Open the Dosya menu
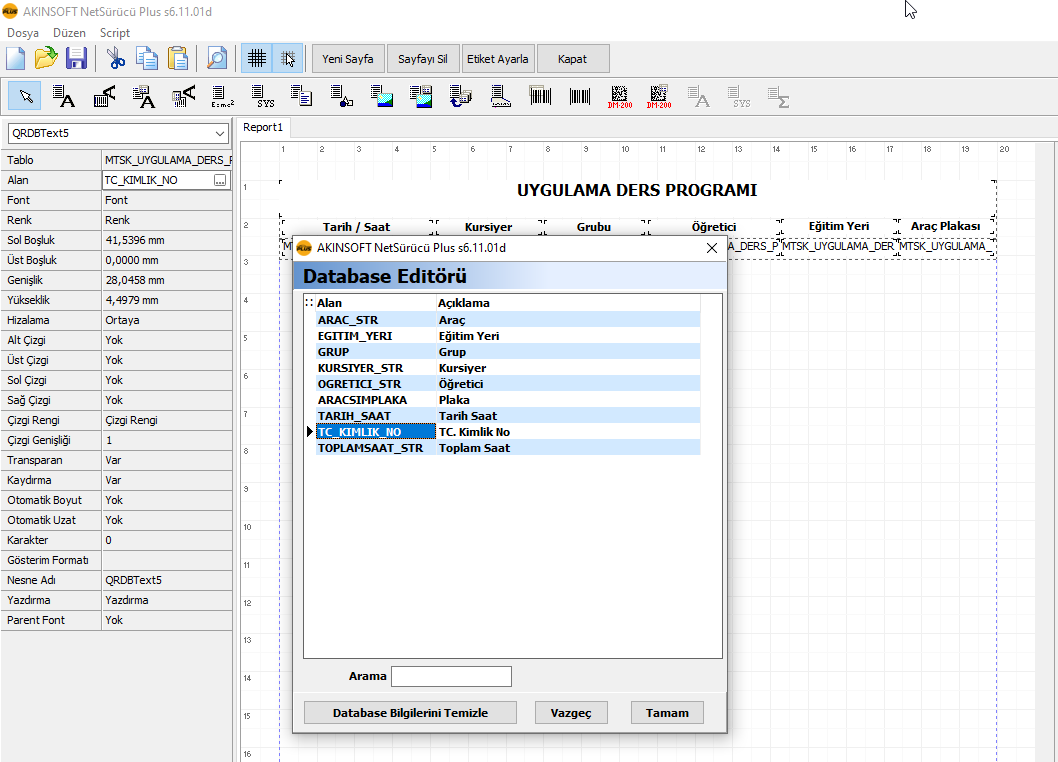 (23, 32)
